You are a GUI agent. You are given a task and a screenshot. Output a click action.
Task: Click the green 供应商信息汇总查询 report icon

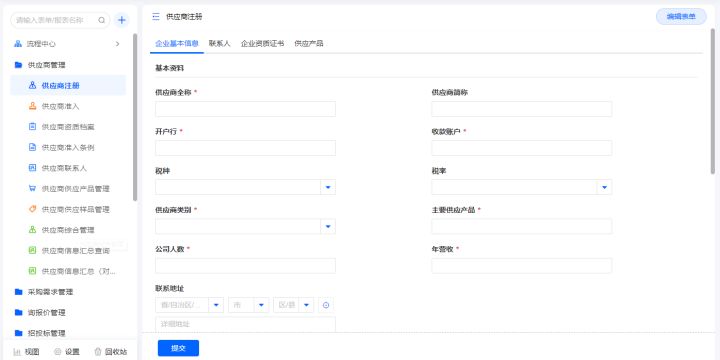point(32,251)
